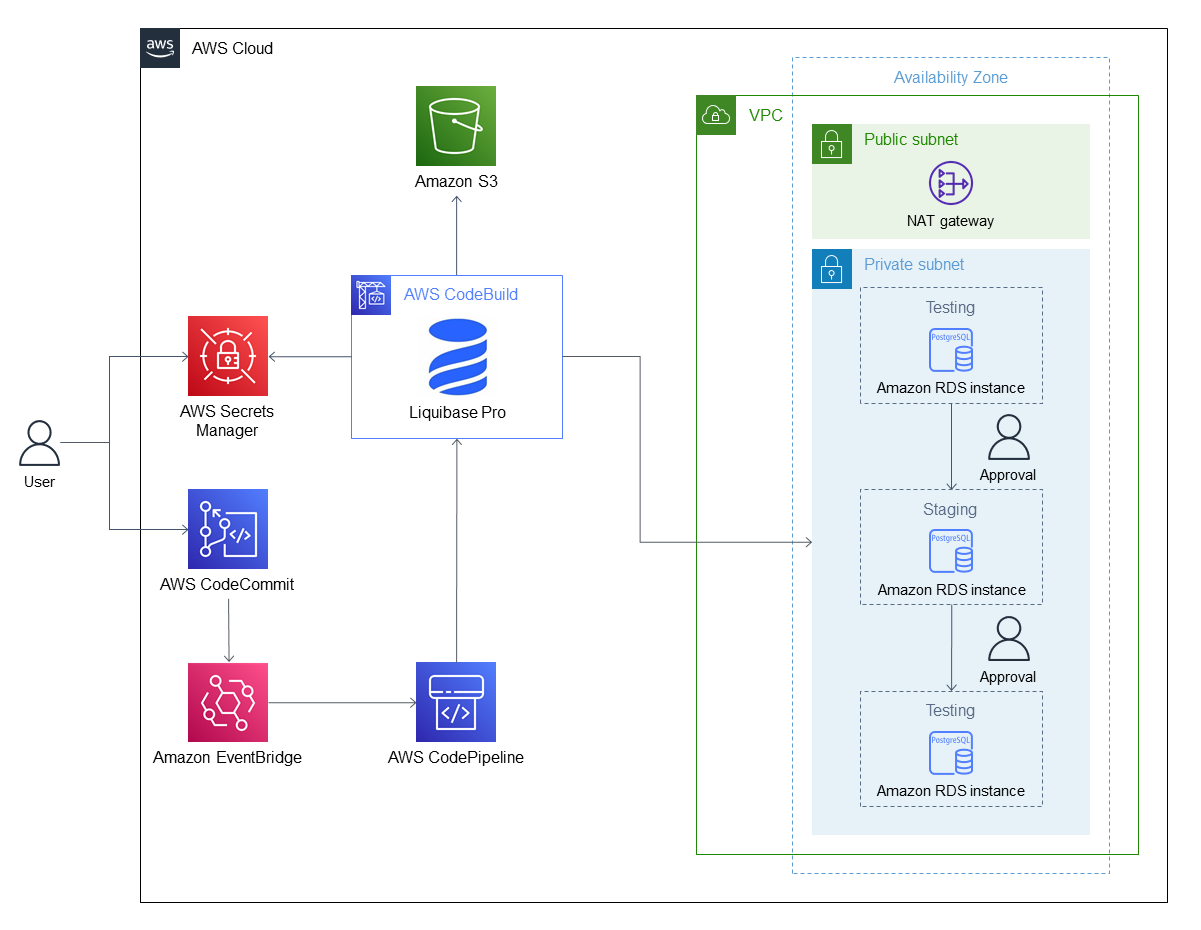The image size is (1201, 930).
Task: Select the Availability Zone label
Action: pos(951,77)
